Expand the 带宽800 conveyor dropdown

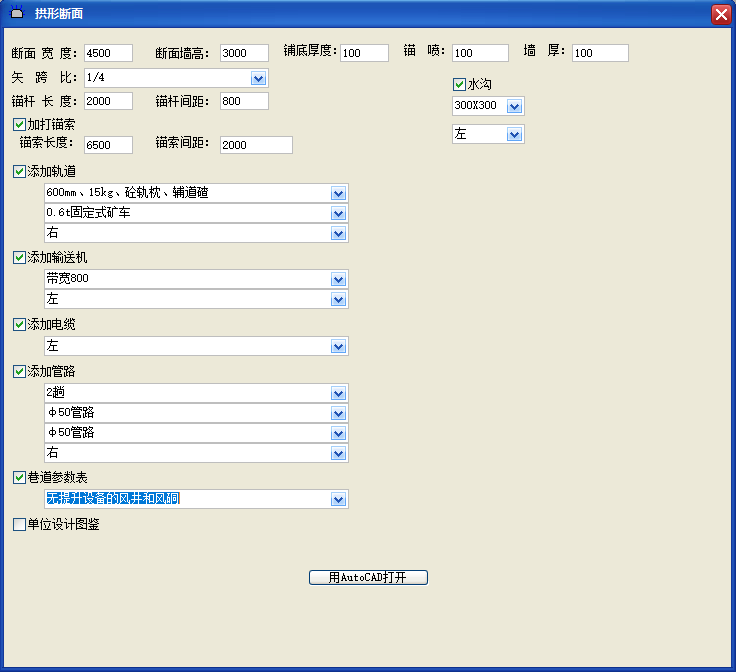[x=338, y=279]
